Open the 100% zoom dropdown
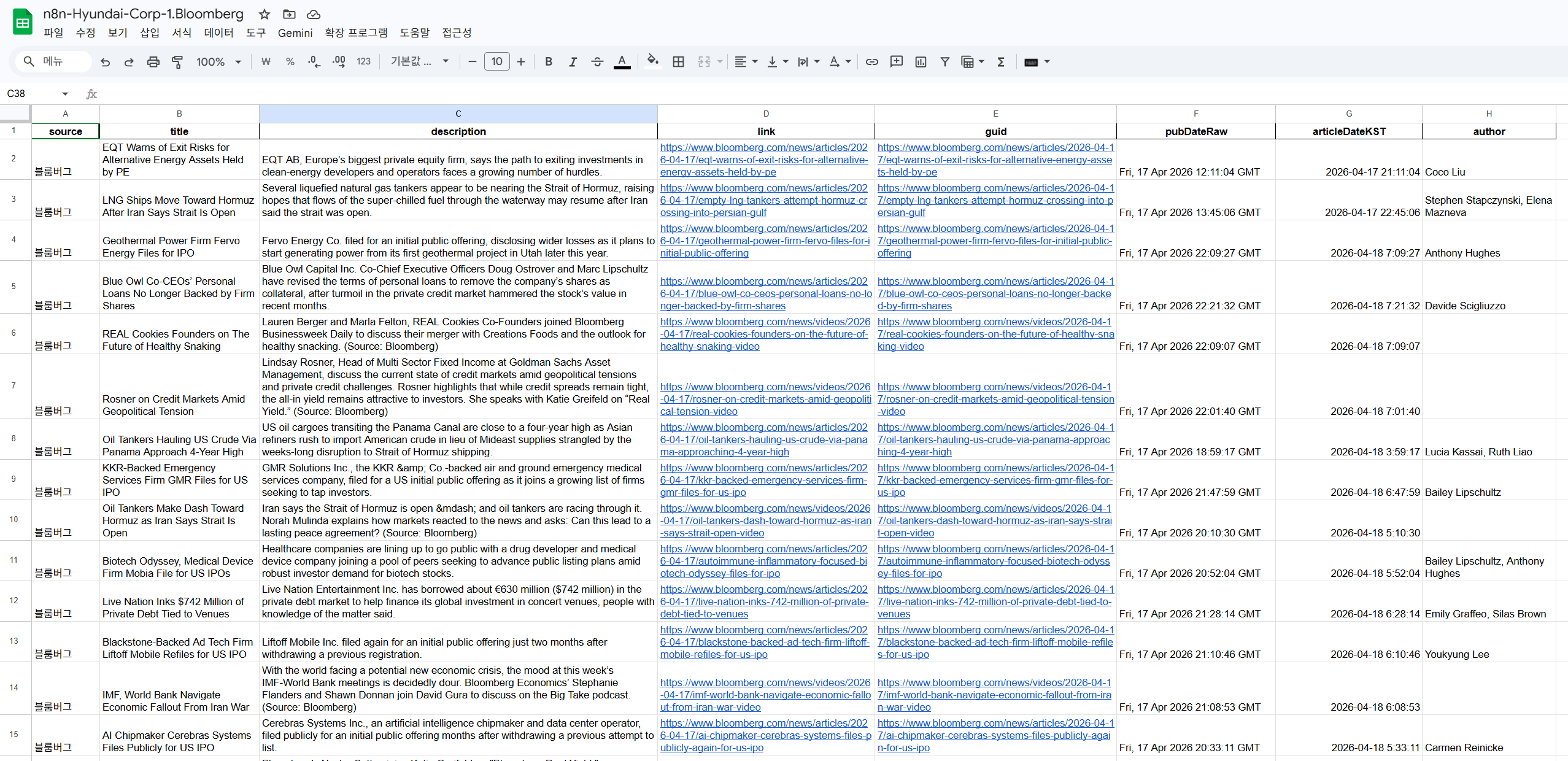 pyautogui.click(x=219, y=61)
